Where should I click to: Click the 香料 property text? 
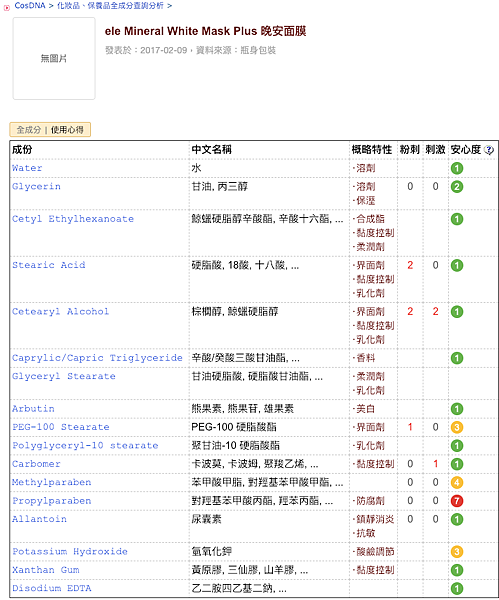click(365, 358)
